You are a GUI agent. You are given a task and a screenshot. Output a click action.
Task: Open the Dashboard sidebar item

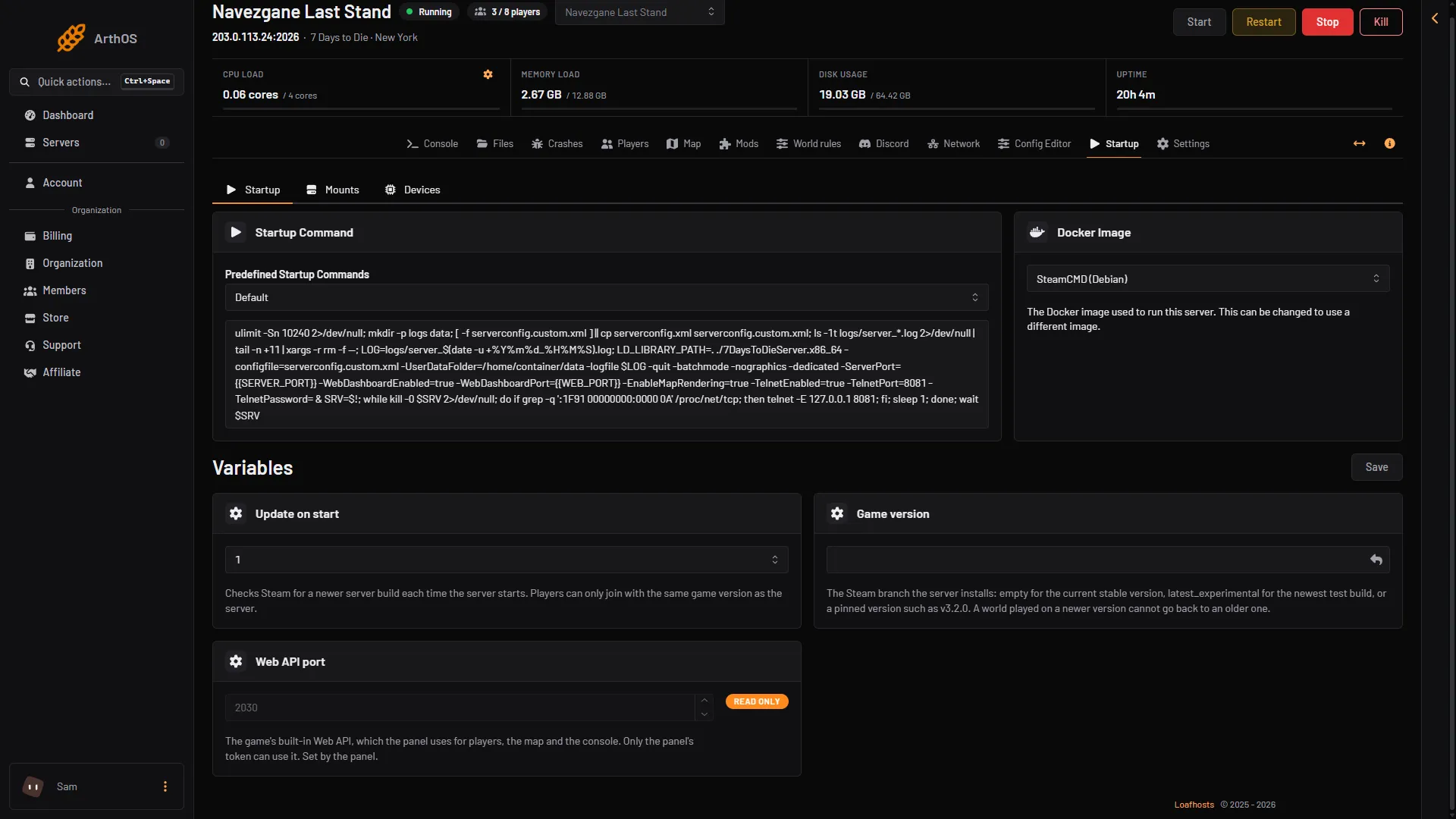click(x=96, y=115)
